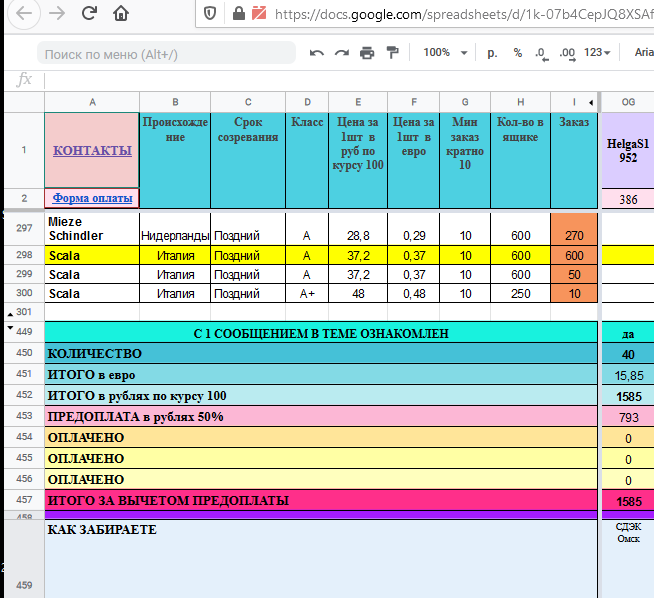The width and height of the screenshot is (654, 598).
Task: Navigate back with the browser back arrow
Action: pyautogui.click(x=22, y=14)
